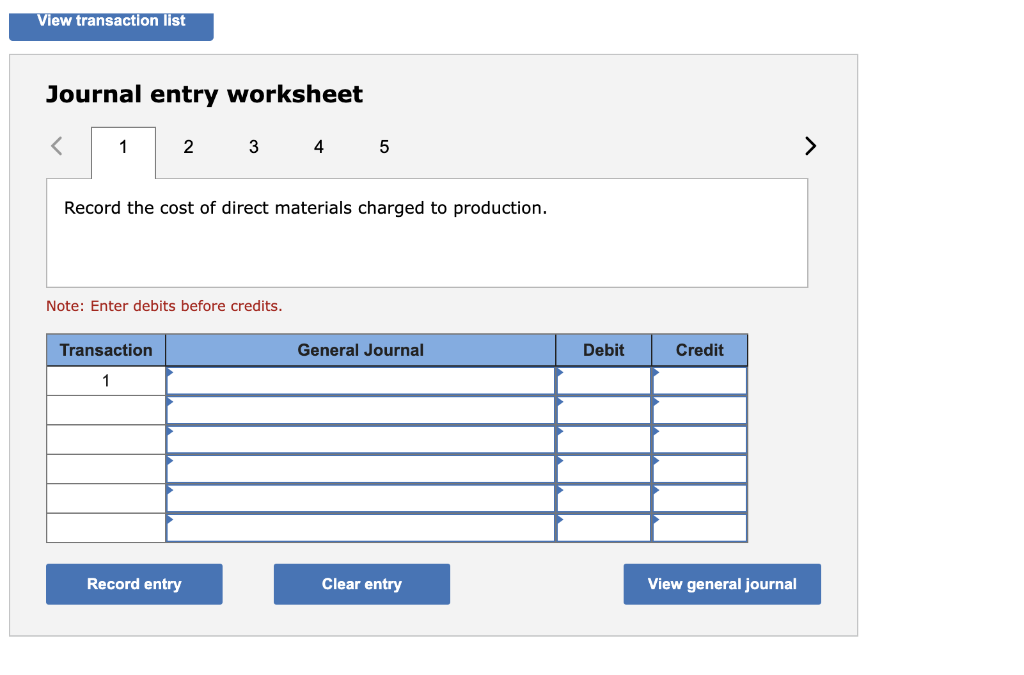Open the fourth row General Journal account dropdown
The height and width of the screenshot is (675, 1024).
coord(360,469)
